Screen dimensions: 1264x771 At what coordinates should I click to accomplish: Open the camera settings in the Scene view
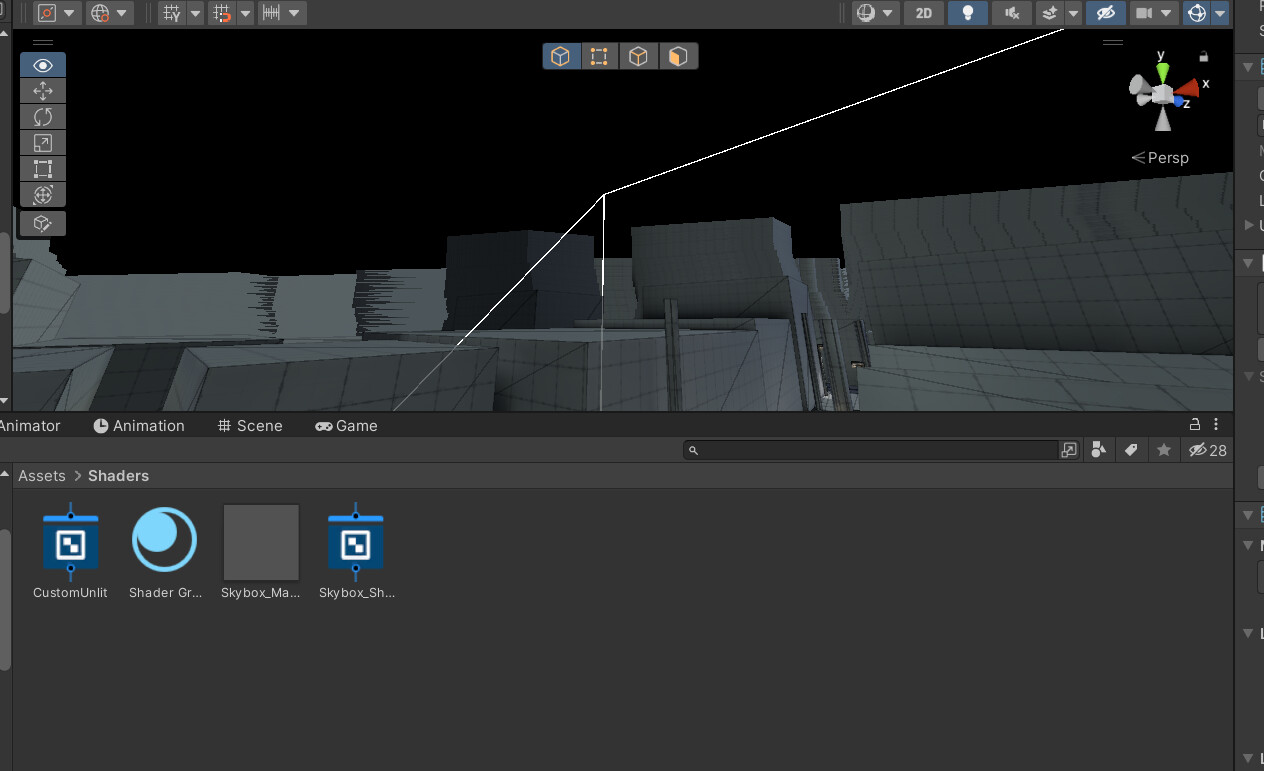tap(1146, 13)
